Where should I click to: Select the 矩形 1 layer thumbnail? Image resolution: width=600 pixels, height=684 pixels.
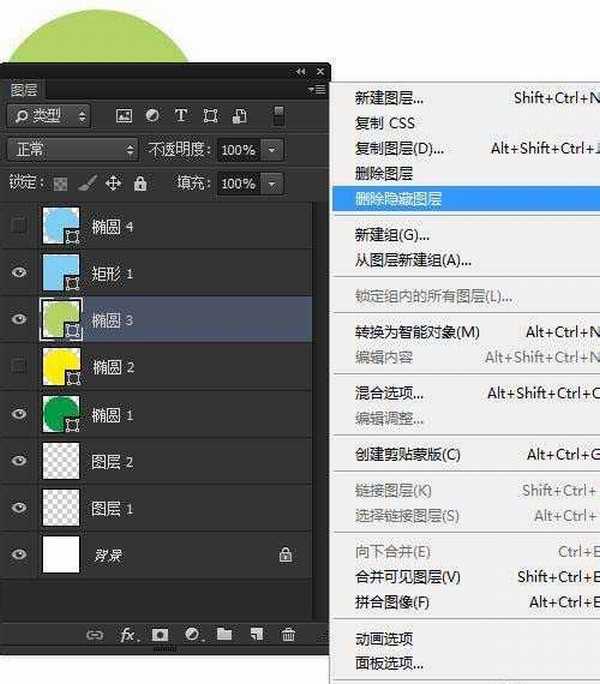[61, 272]
